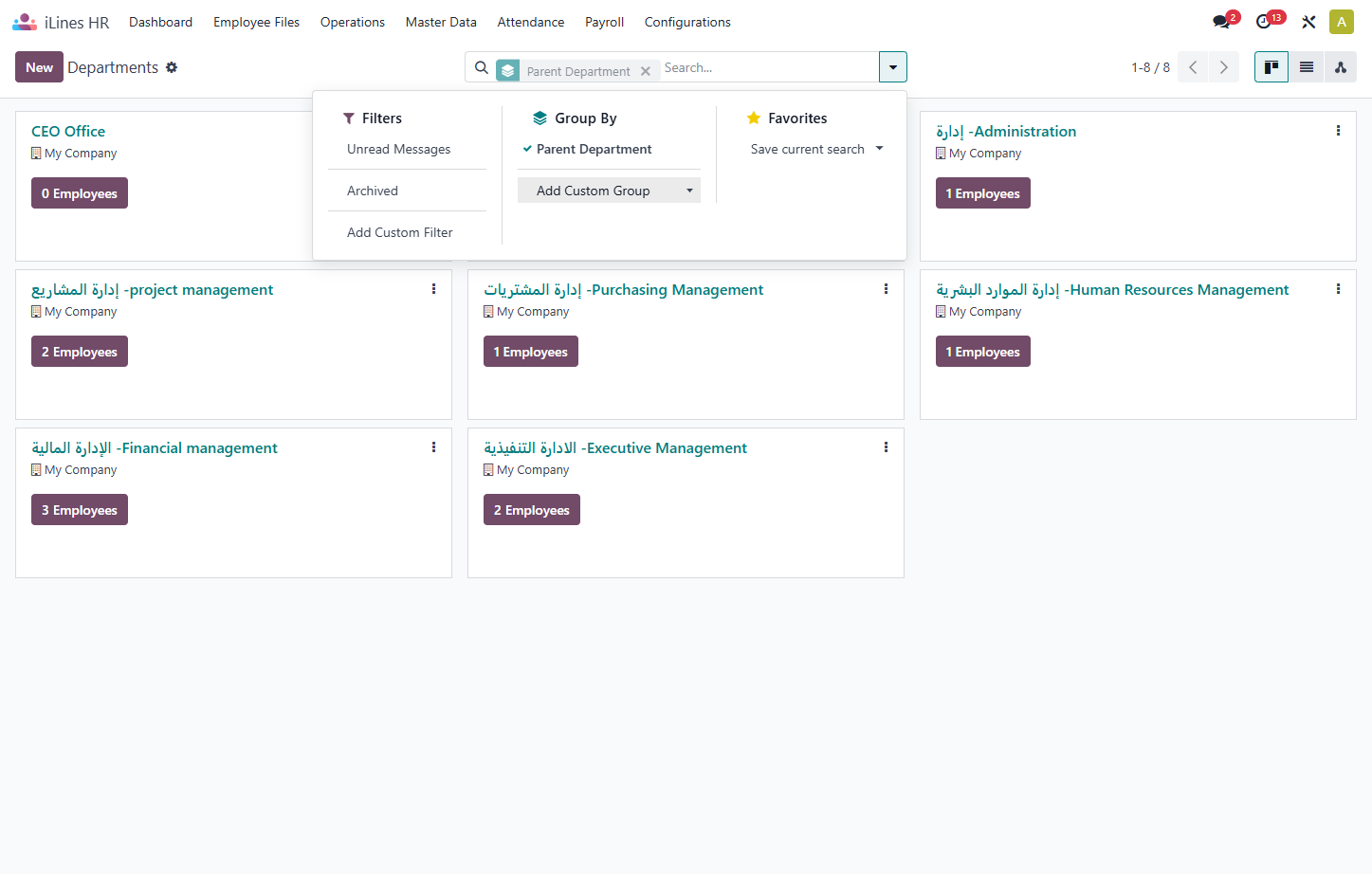The image size is (1372, 874).
Task: Uncheck Parent Department grouping
Action: point(594,149)
